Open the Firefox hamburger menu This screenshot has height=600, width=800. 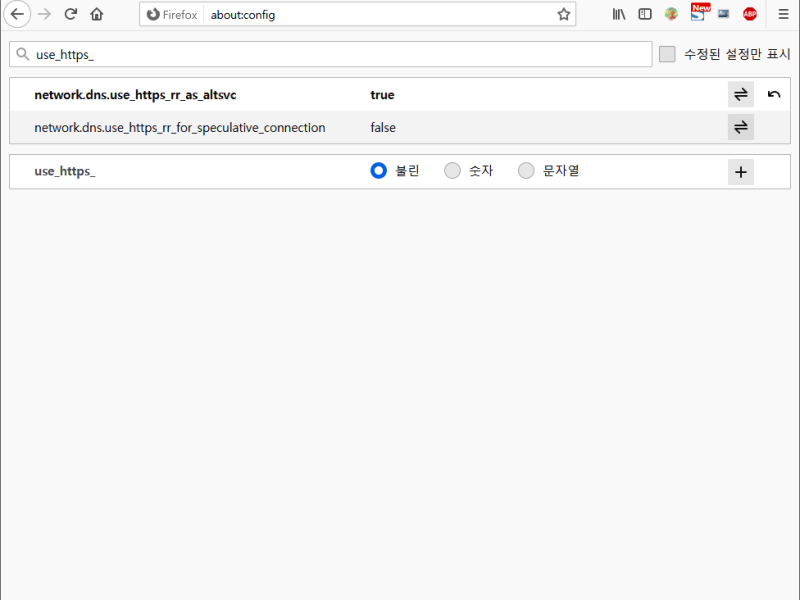[x=783, y=14]
